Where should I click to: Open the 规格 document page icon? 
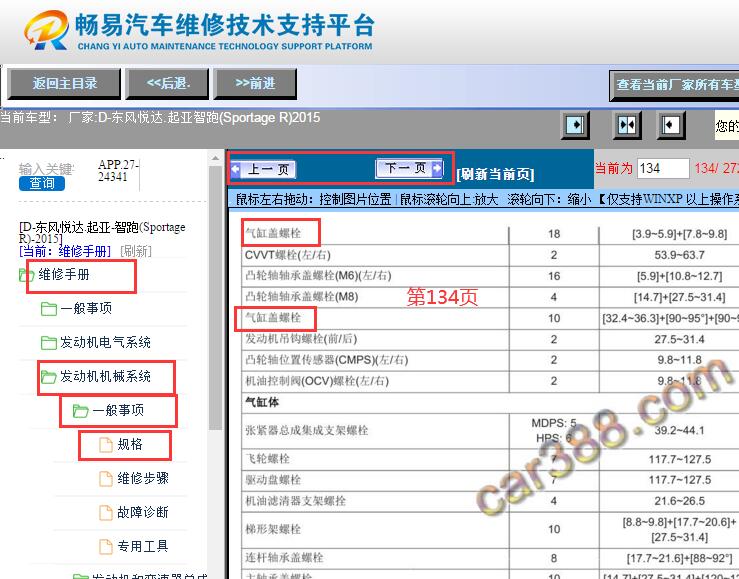coord(106,444)
